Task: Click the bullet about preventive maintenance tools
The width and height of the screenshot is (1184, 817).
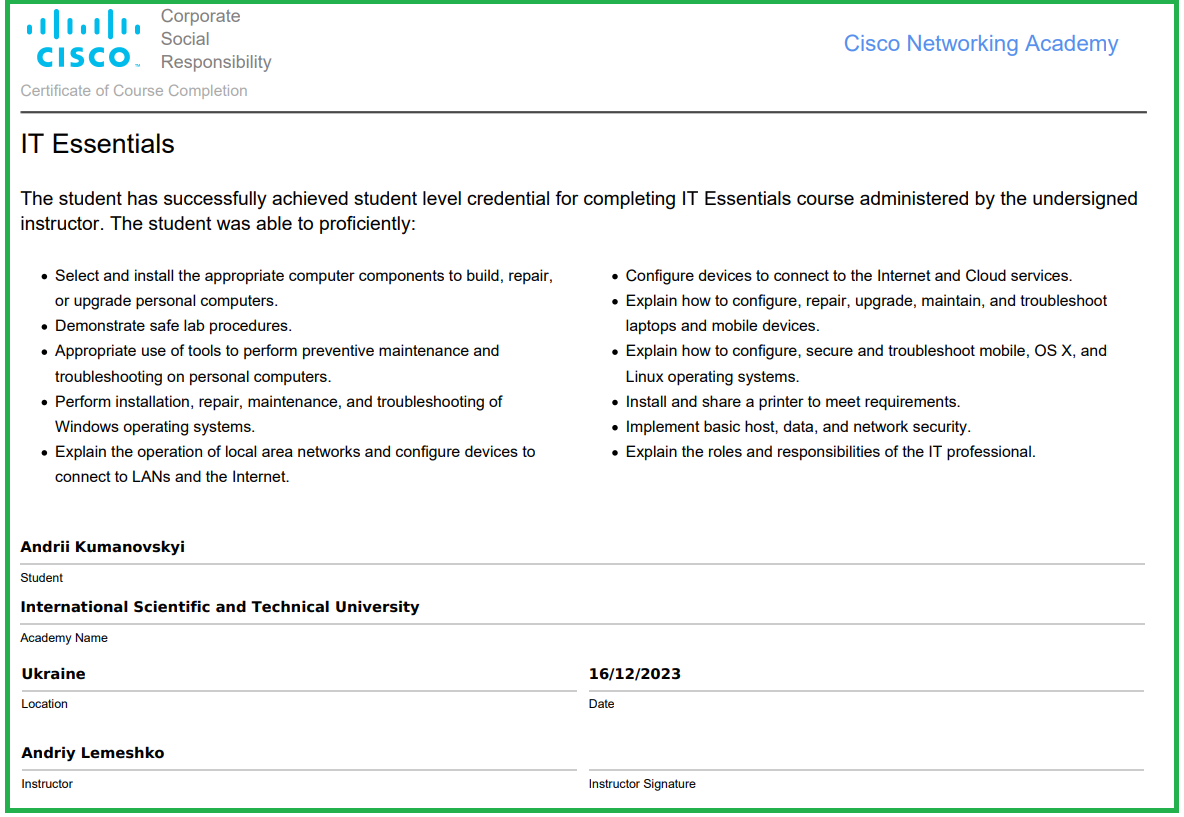Action: click(x=277, y=364)
